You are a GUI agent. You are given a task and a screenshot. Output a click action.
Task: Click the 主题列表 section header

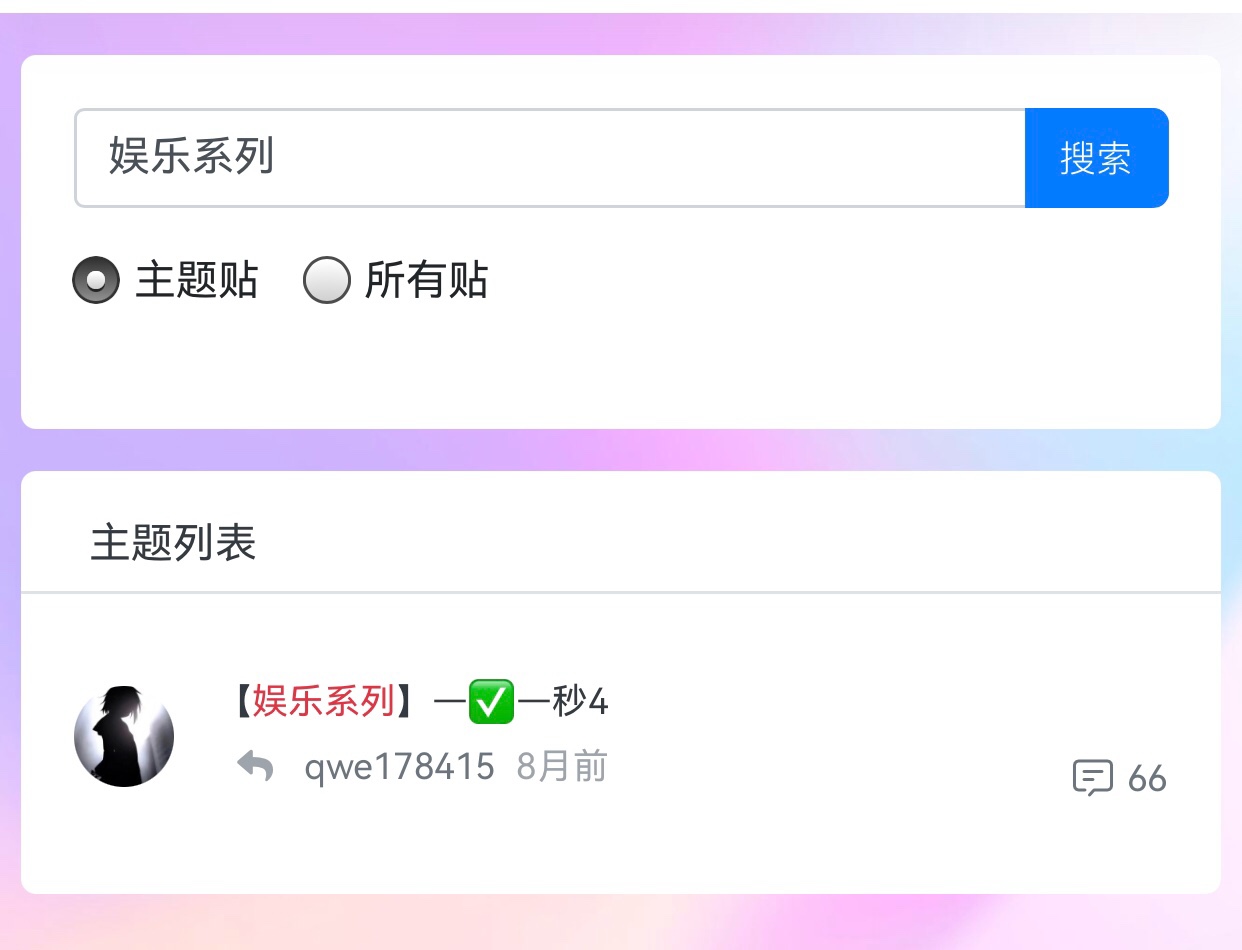point(173,542)
